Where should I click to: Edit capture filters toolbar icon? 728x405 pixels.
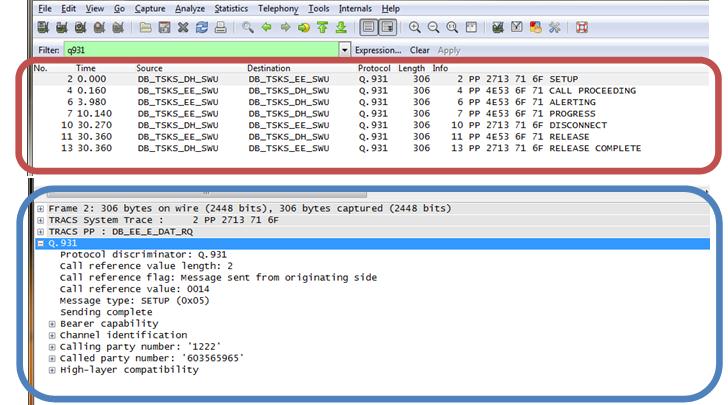[x=498, y=27]
